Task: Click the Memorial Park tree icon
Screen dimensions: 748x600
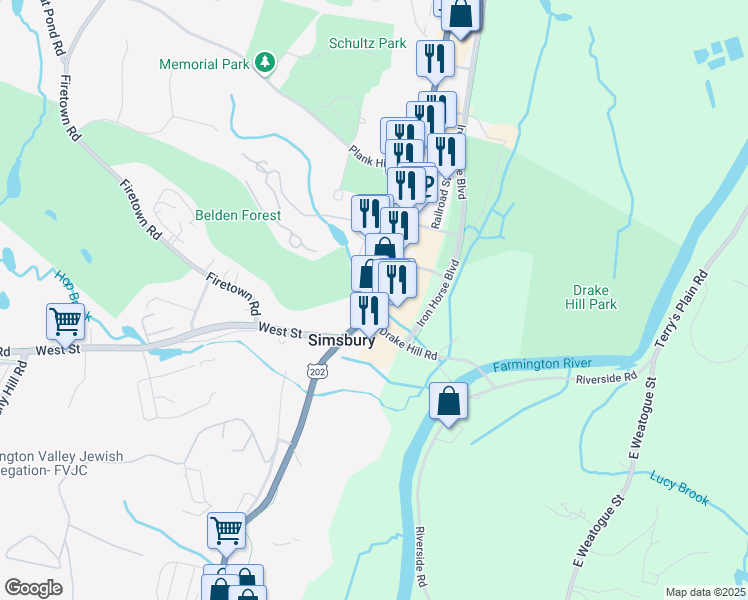Action: [265, 63]
